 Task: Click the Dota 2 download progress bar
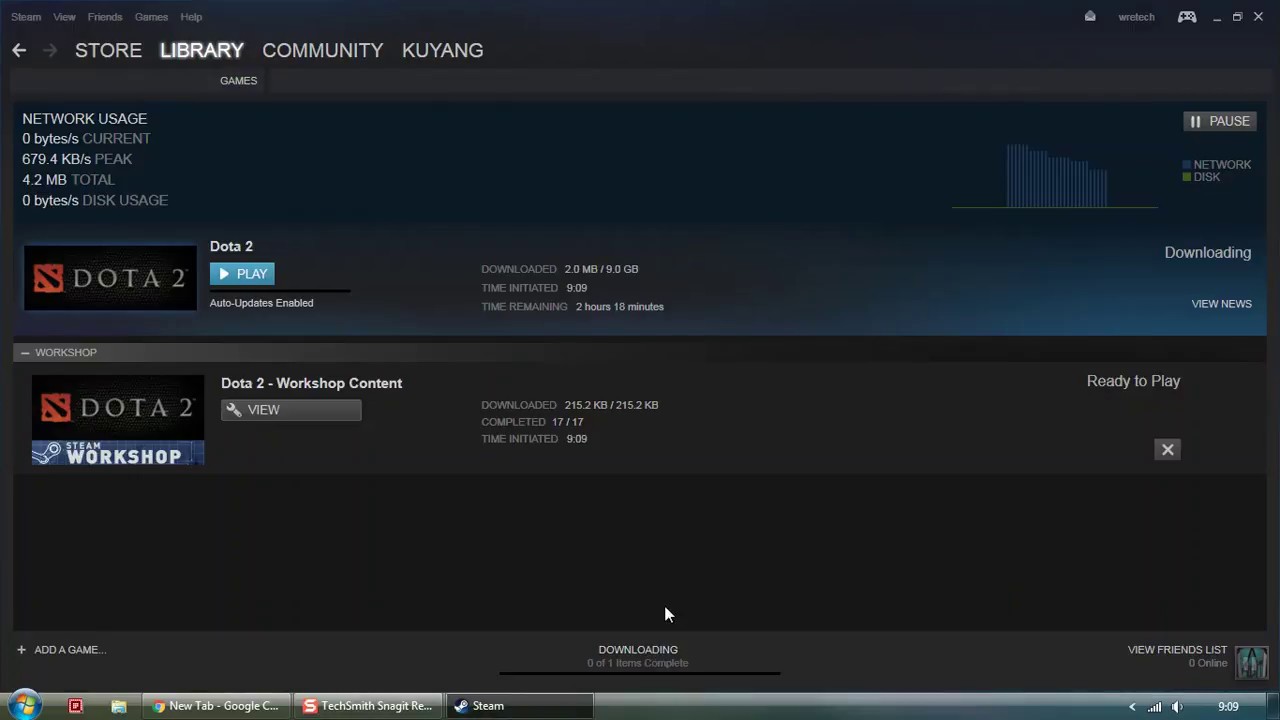(280, 291)
